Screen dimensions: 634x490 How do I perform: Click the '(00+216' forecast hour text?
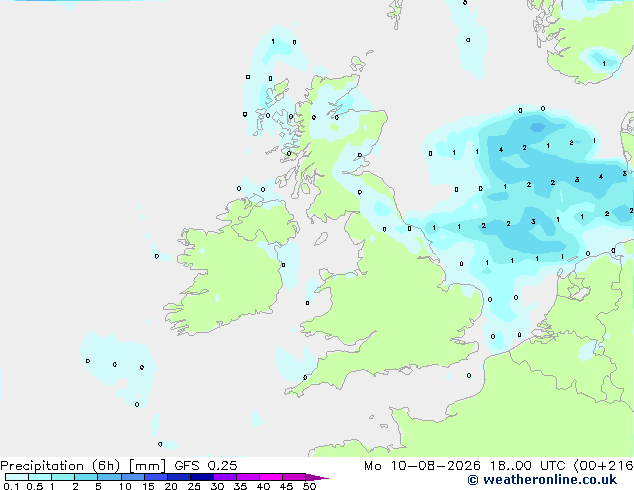point(604,466)
